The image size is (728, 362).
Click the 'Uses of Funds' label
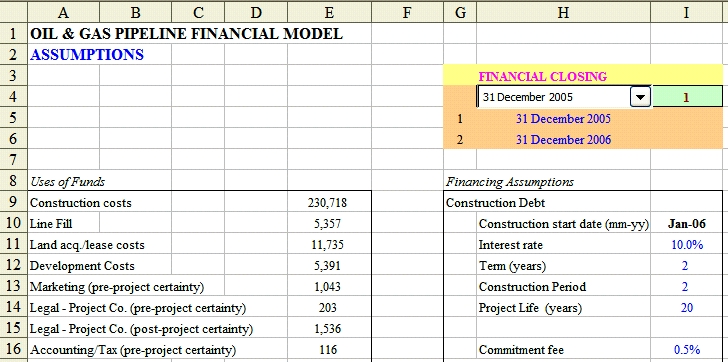coord(67,182)
